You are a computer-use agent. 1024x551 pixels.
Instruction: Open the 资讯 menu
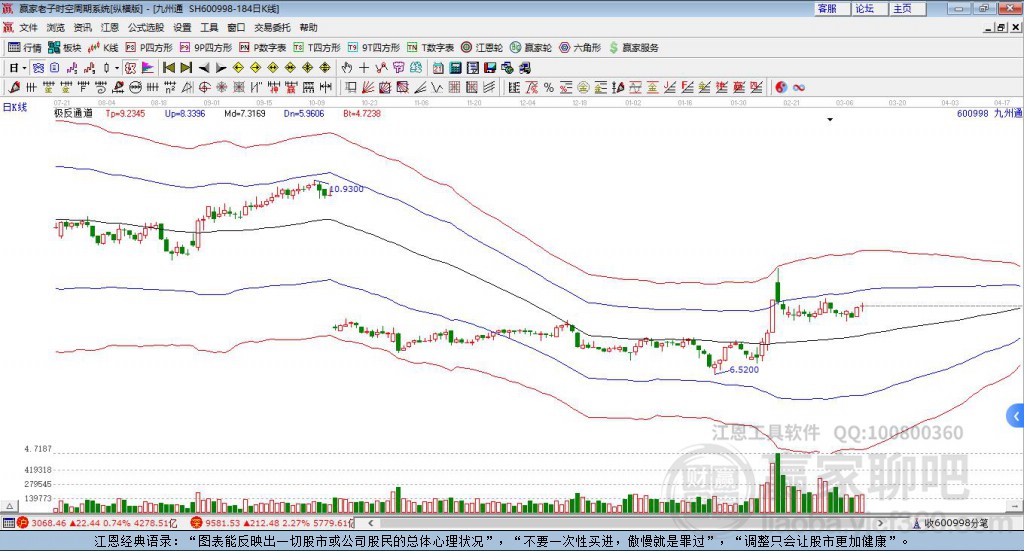(82, 27)
